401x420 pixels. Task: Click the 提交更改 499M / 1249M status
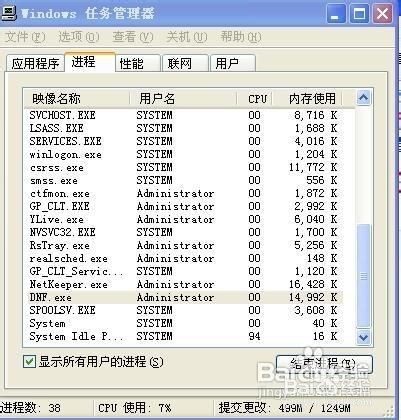(x=284, y=408)
